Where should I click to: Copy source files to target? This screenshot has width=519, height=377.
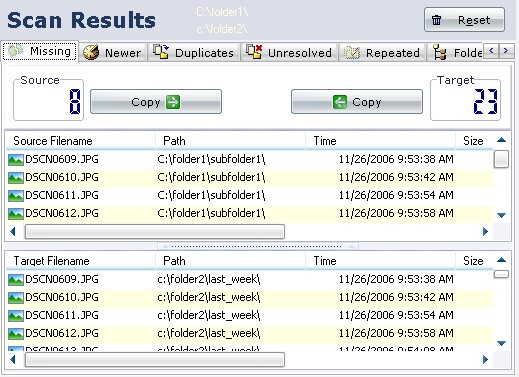[x=156, y=102]
